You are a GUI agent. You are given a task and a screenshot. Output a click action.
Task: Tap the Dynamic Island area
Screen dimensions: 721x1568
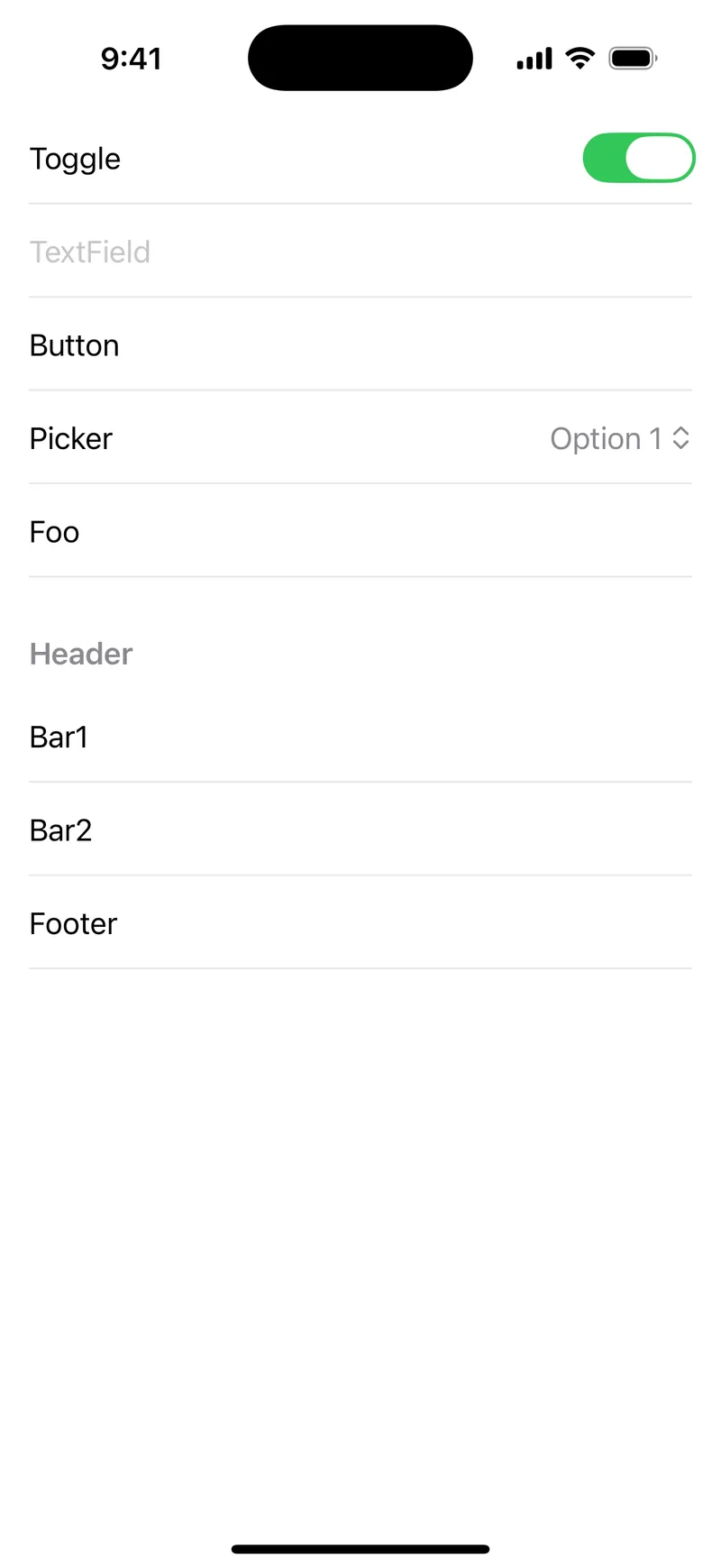coord(360,57)
